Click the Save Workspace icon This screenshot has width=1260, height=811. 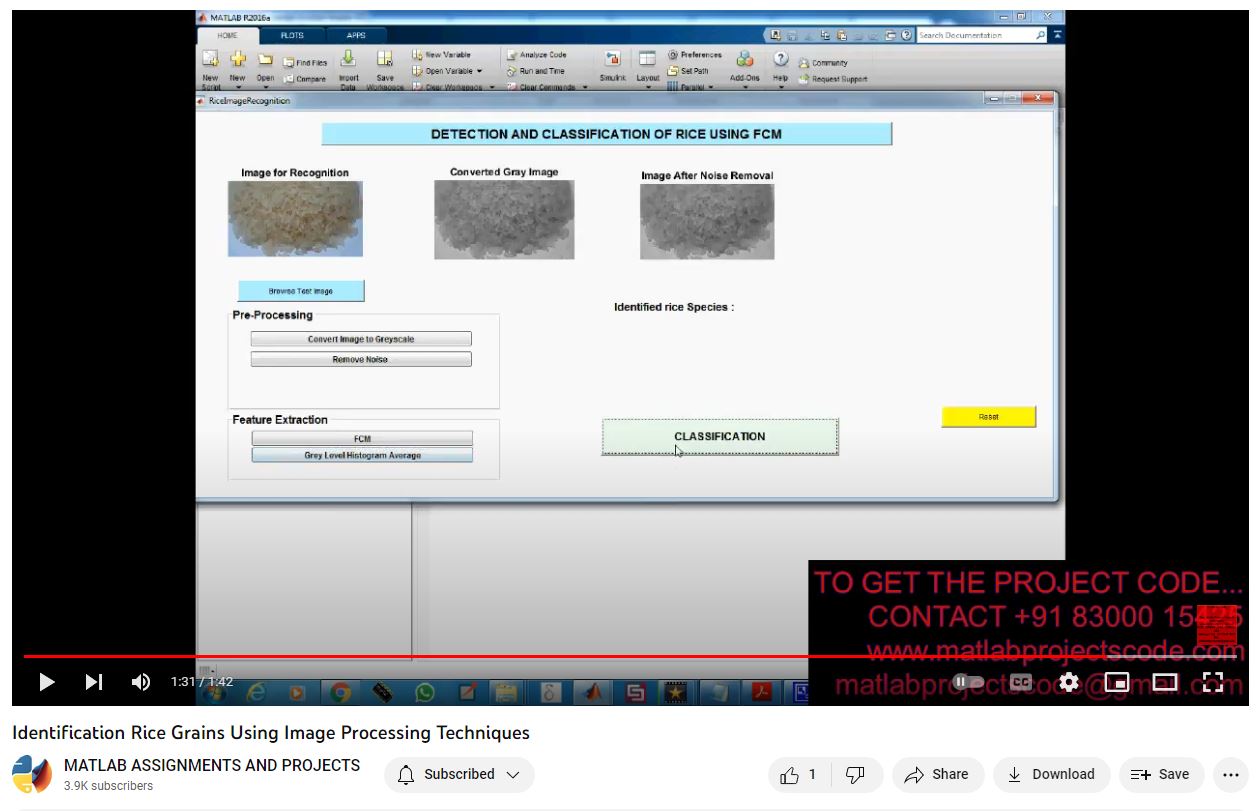(x=385, y=59)
